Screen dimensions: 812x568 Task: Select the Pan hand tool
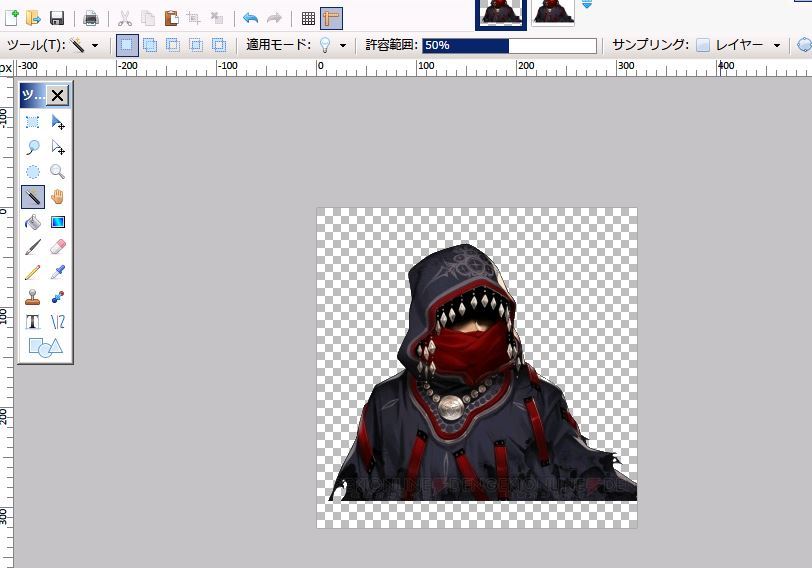tap(57, 197)
